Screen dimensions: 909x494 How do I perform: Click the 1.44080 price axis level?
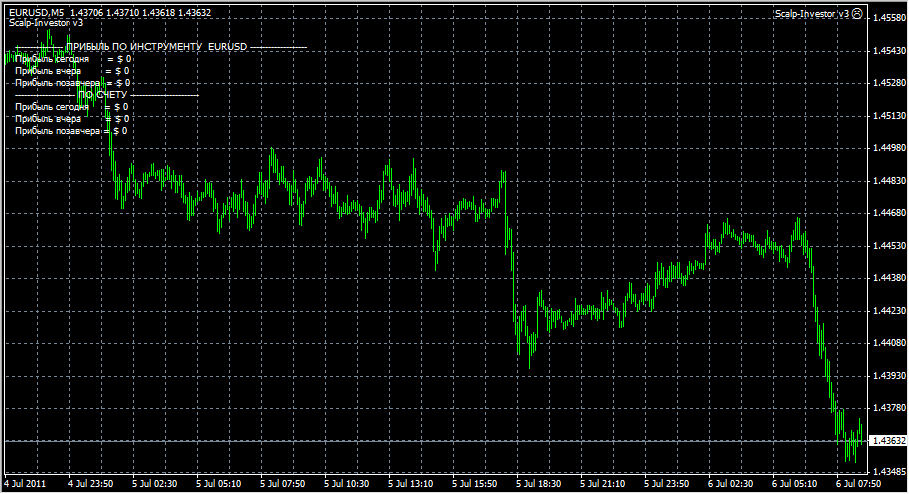point(888,343)
